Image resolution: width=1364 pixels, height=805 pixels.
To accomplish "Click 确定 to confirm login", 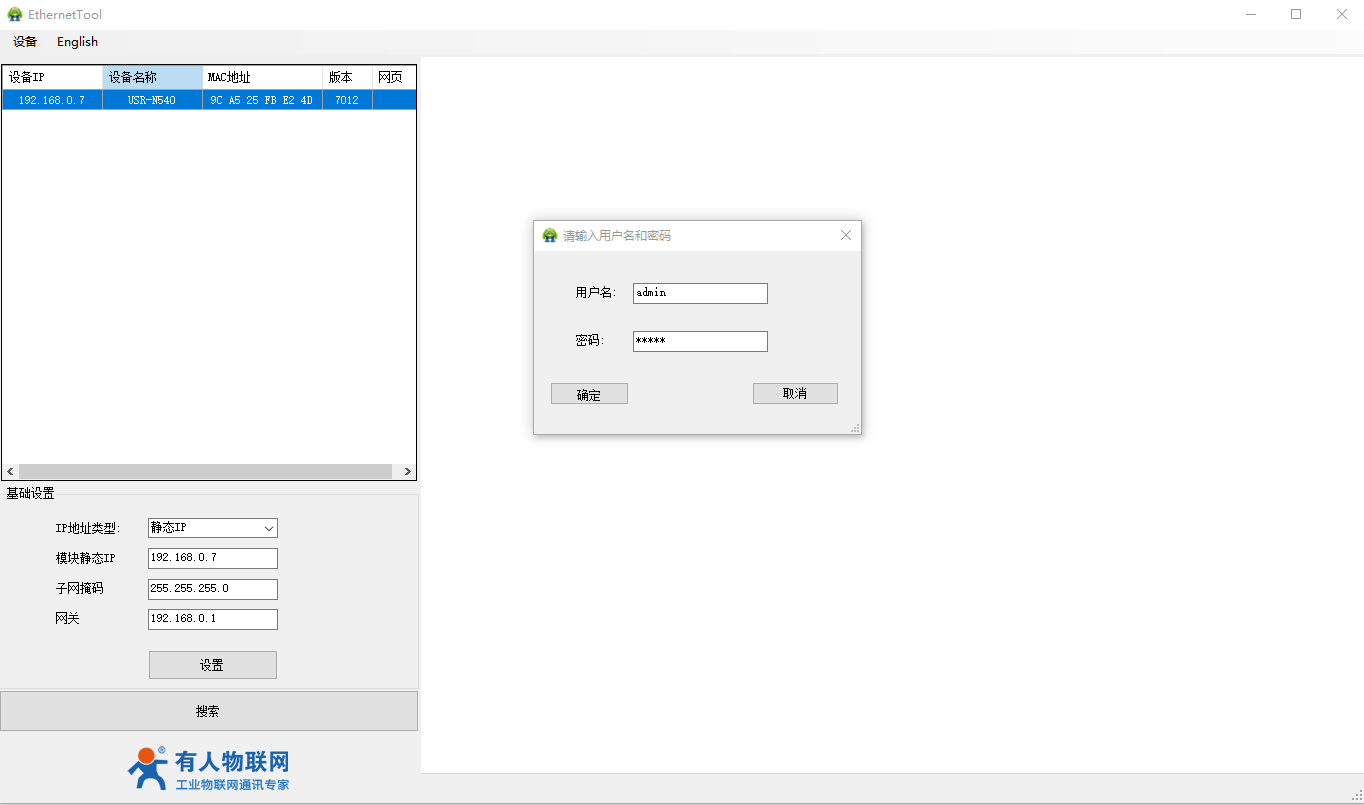I will 589,394.
